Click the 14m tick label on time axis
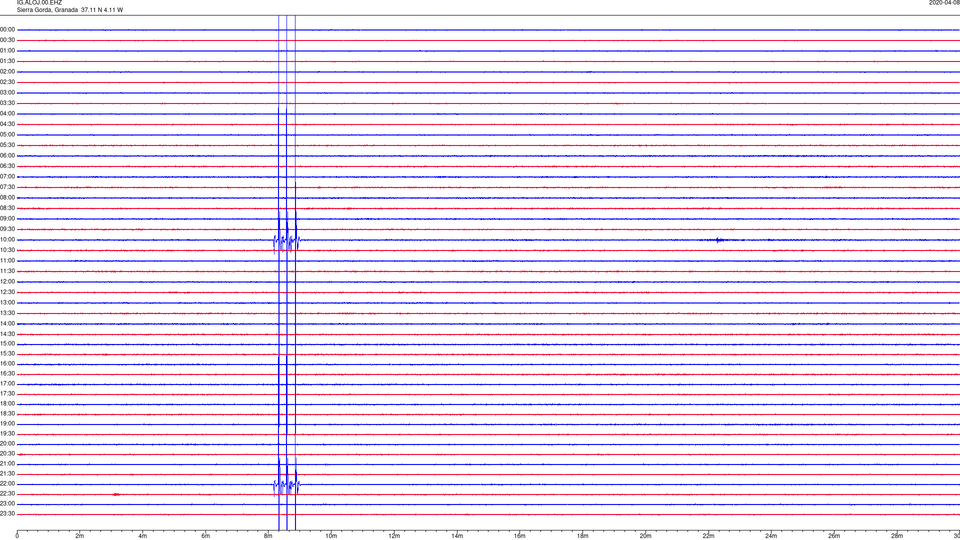 click(x=457, y=536)
